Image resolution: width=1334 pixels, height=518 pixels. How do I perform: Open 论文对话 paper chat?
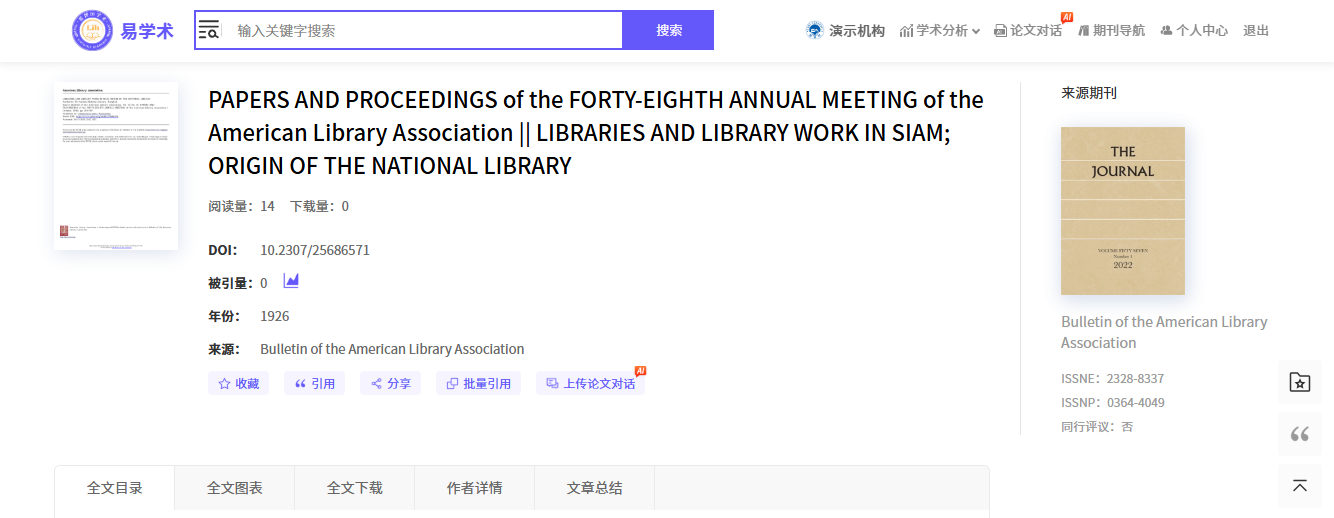[1028, 31]
